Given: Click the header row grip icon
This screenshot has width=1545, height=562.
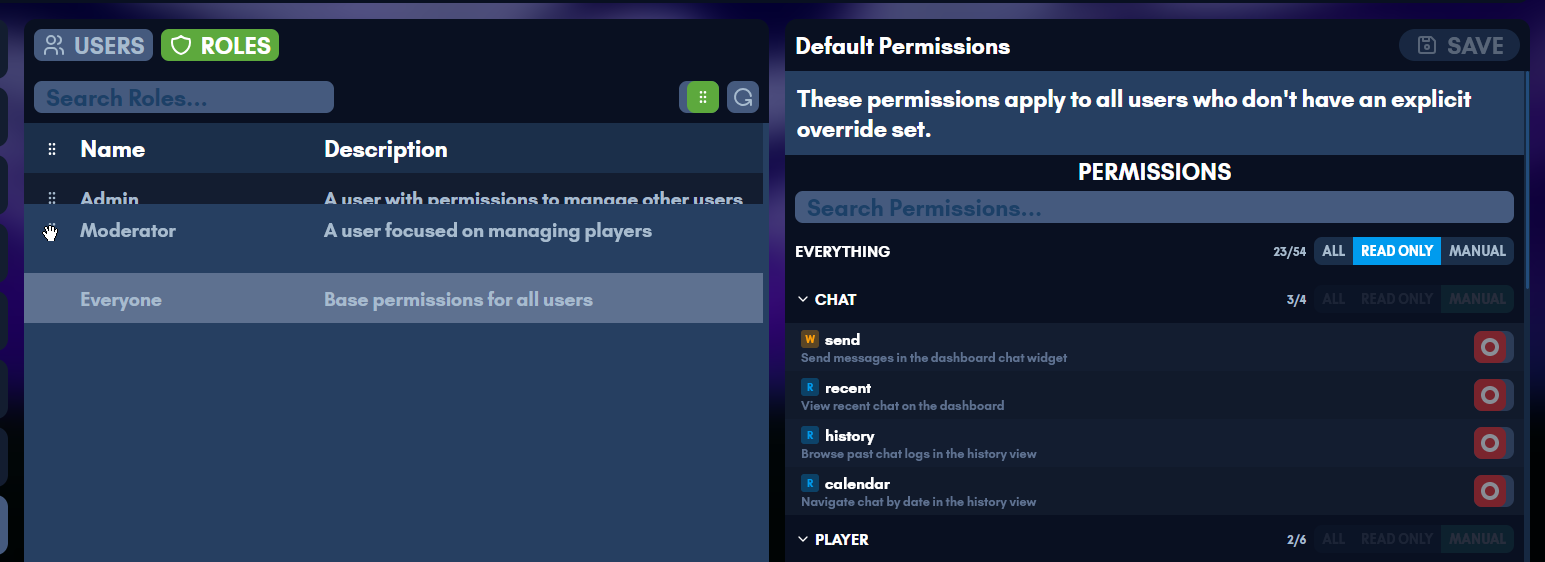Looking at the screenshot, I should pos(52,149).
